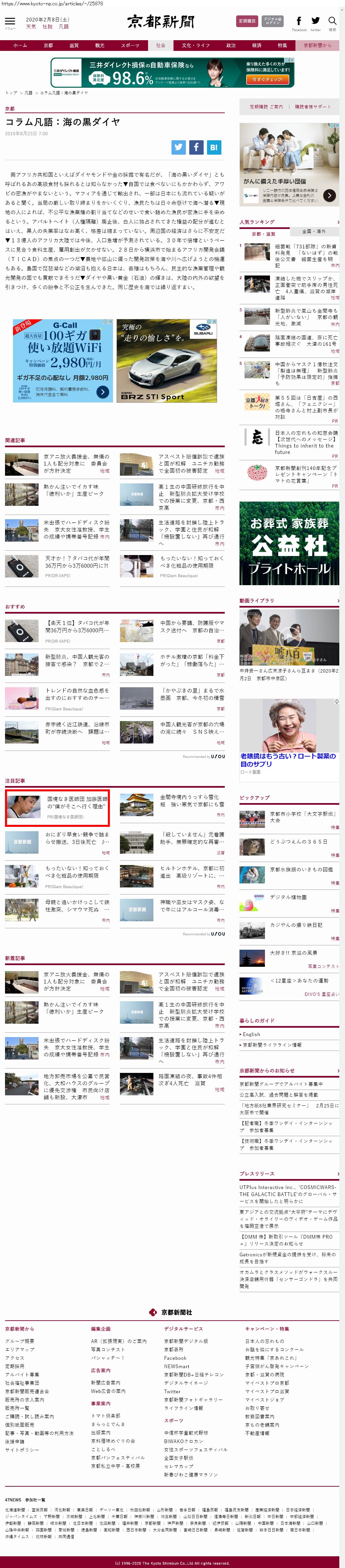Screen dimensions: 345x1568
Task: Open the hamburger menu icon
Action: [x=10, y=21]
